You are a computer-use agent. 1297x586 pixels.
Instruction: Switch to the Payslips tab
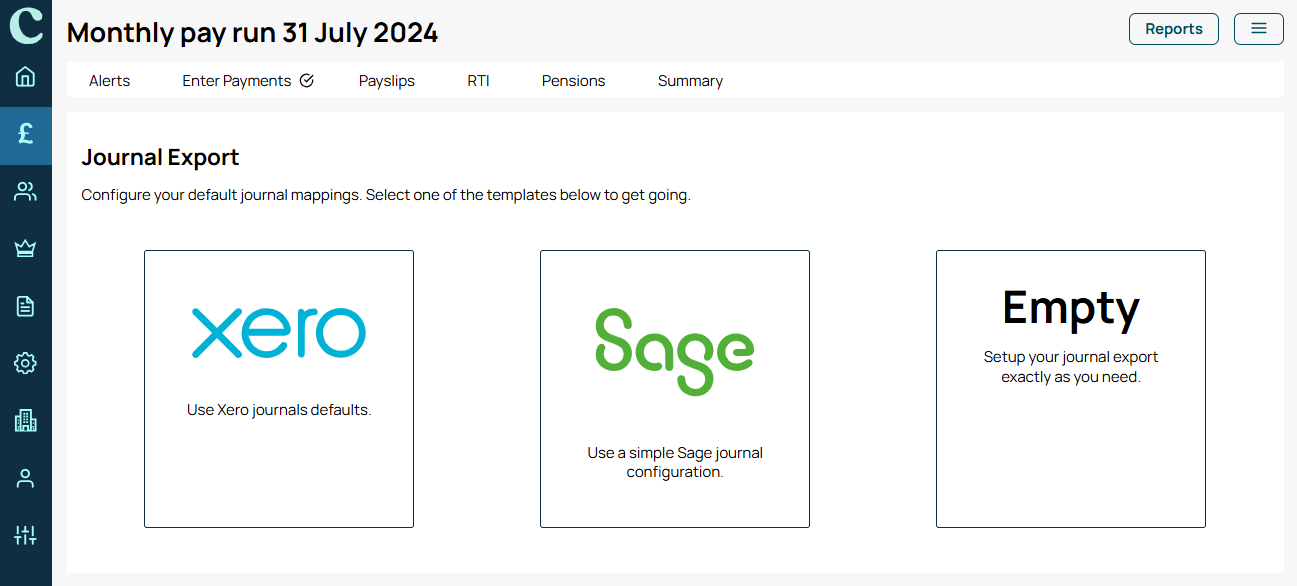click(387, 81)
